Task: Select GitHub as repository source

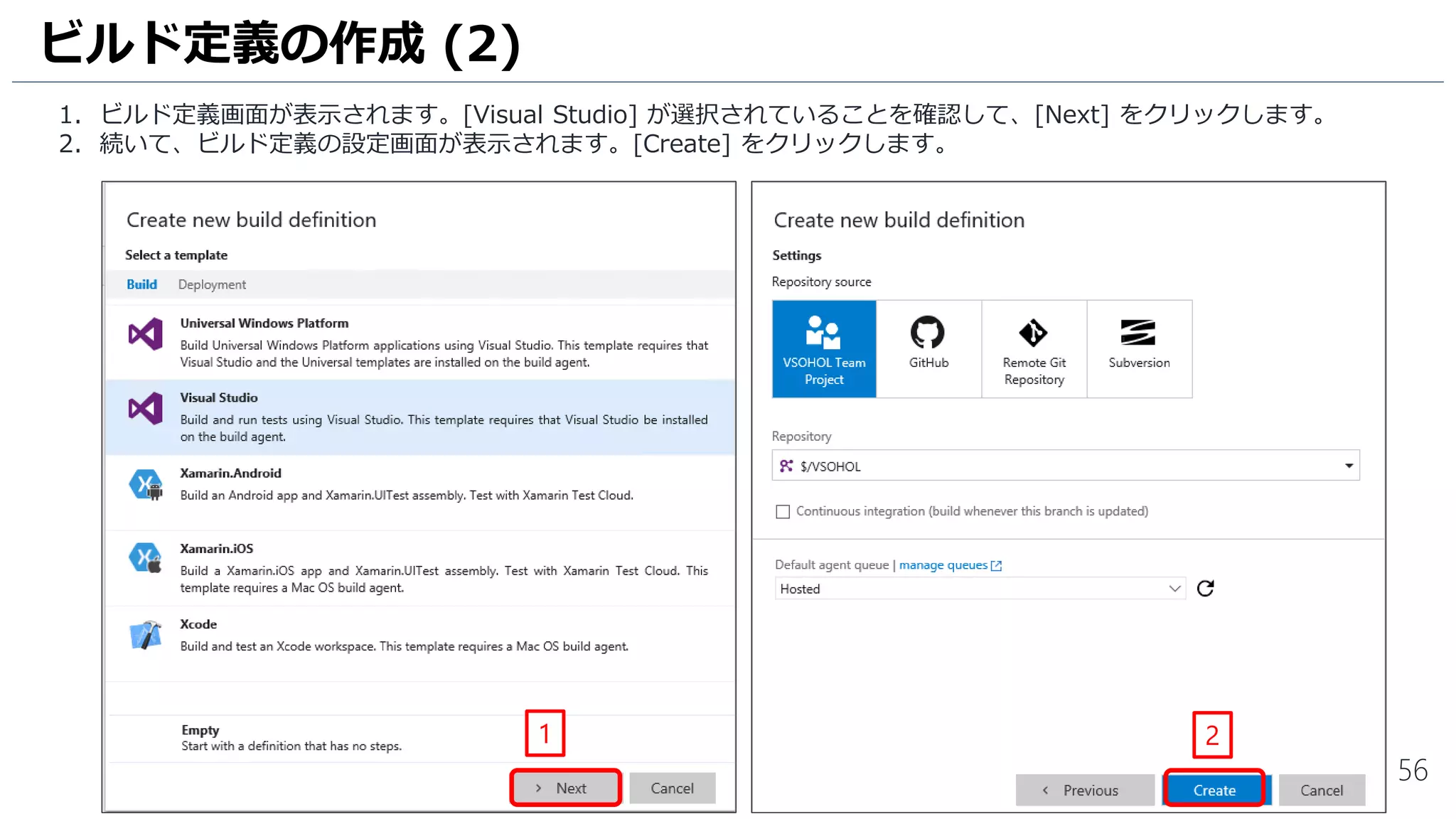Action: (x=928, y=349)
